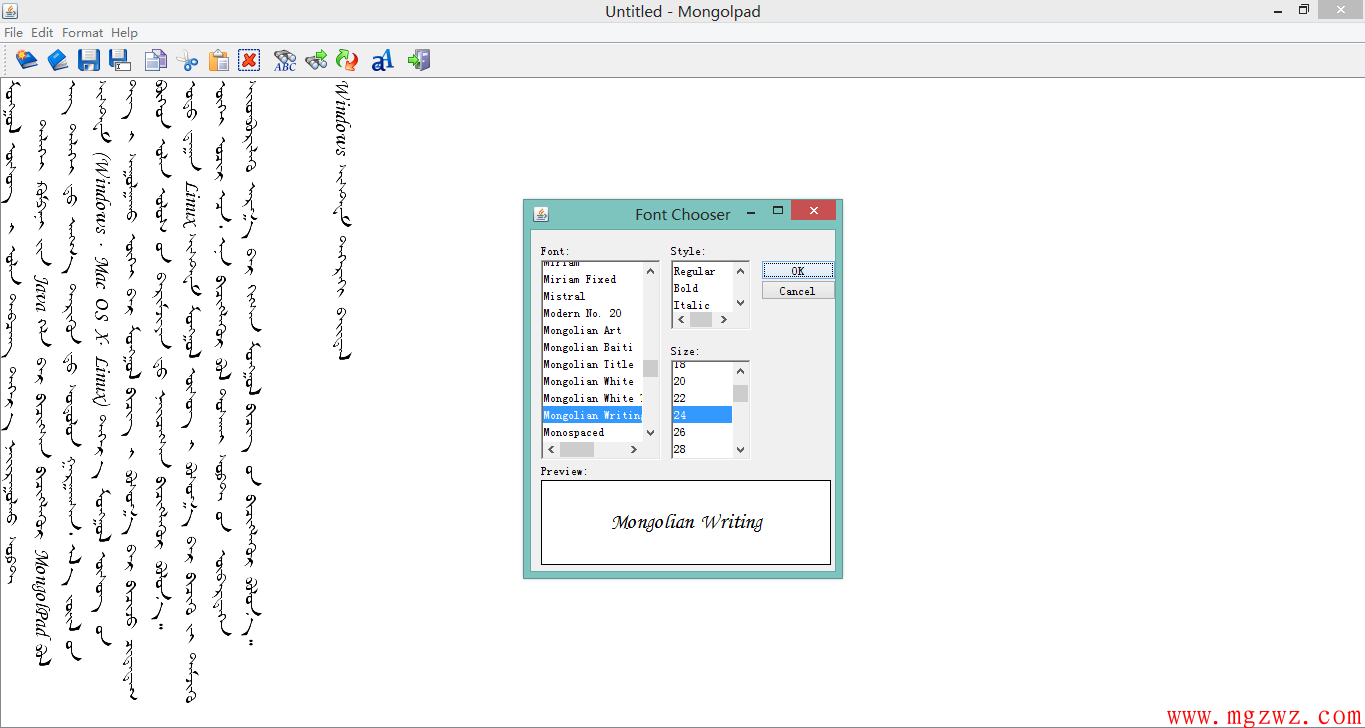
Task: Open the Format menu
Action: [x=83, y=33]
